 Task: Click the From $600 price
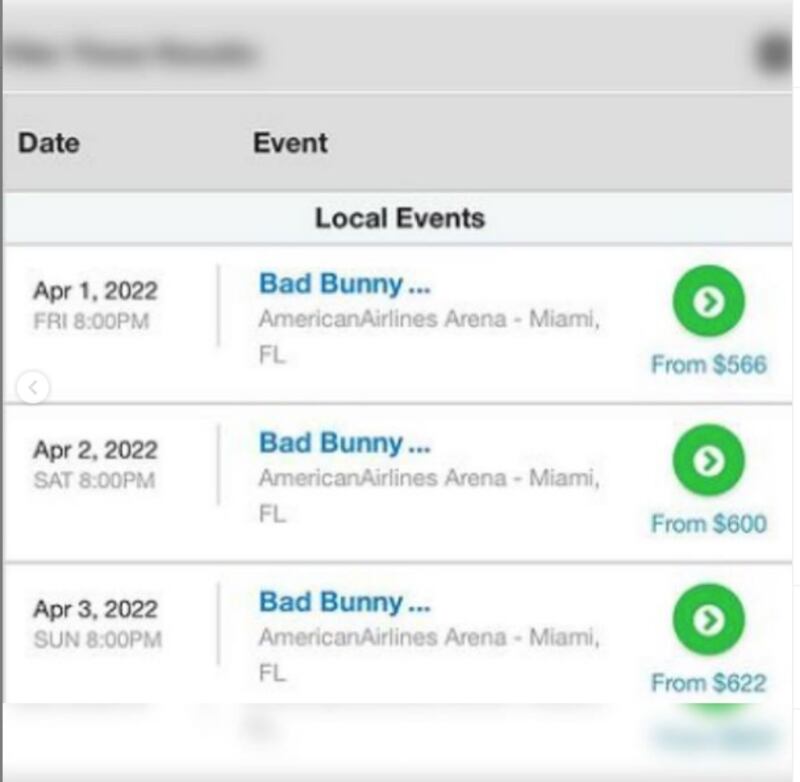coord(709,523)
